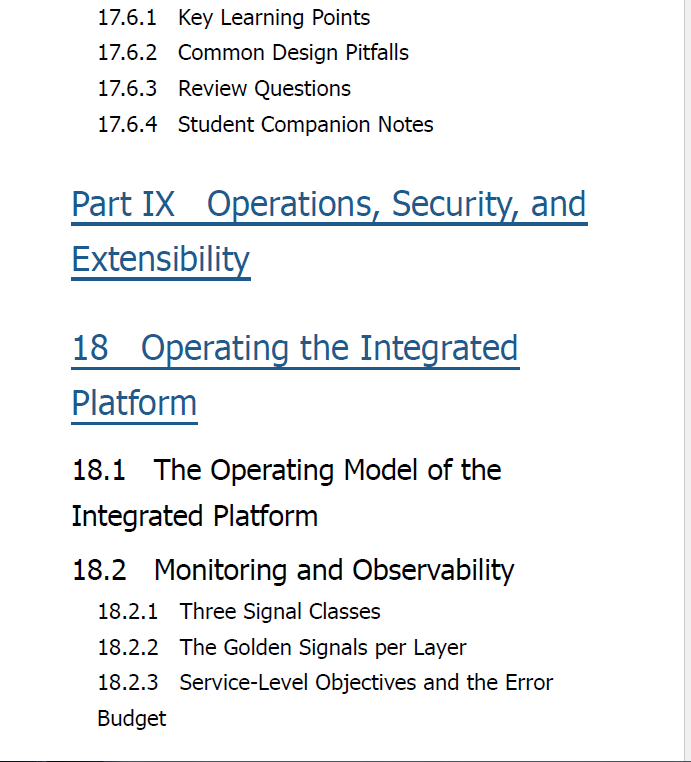Jump to 17.6.3 Review Questions

pyautogui.click(x=224, y=89)
